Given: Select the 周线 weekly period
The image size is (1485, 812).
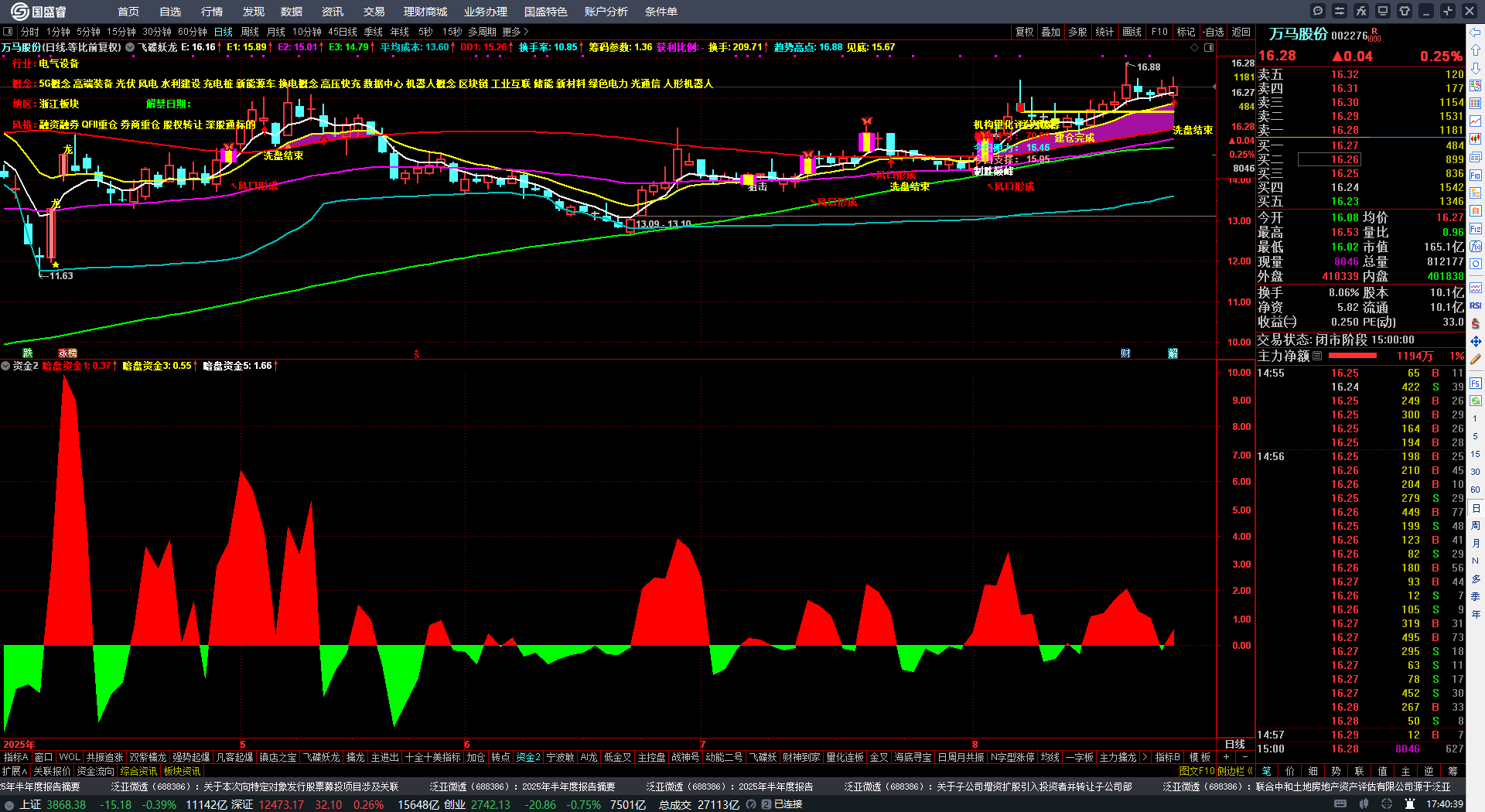Looking at the screenshot, I should (x=250, y=32).
